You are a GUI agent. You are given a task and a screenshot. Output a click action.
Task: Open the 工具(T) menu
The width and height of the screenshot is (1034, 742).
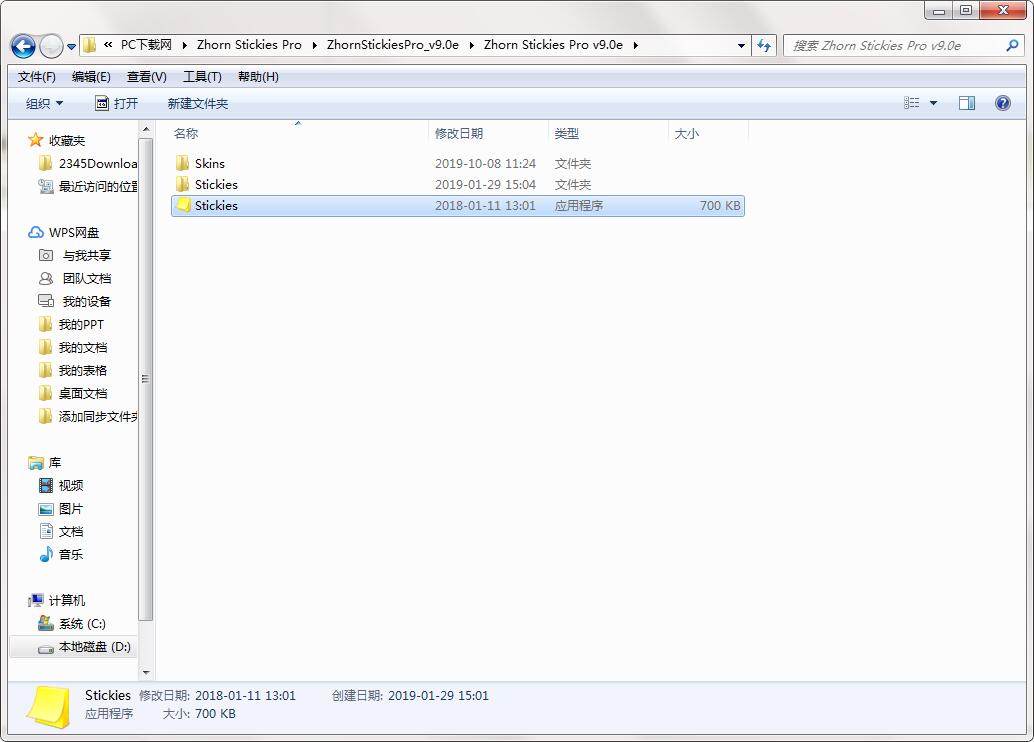(202, 77)
